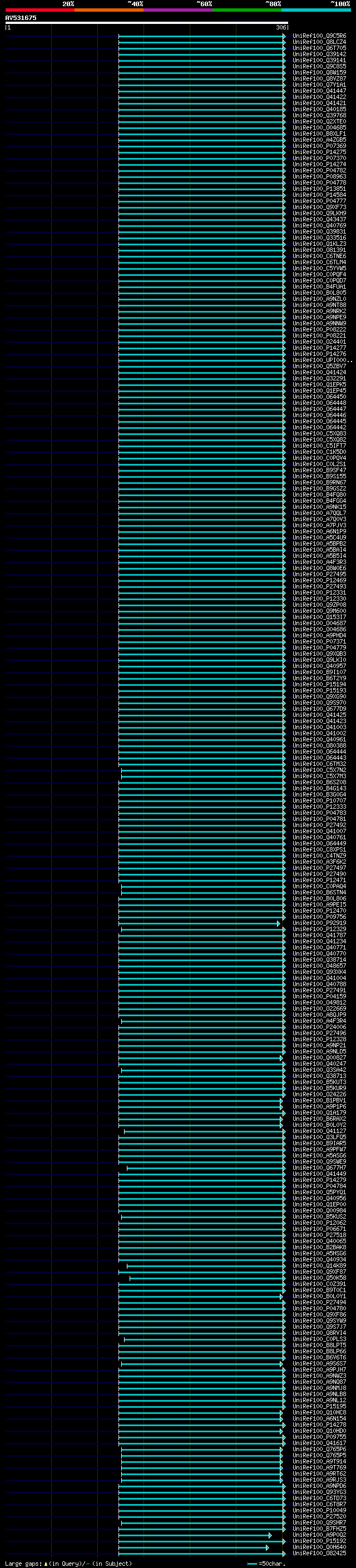Click hit label UniRef100_A3F6K2
356x1568 pixels.
coord(319,862)
